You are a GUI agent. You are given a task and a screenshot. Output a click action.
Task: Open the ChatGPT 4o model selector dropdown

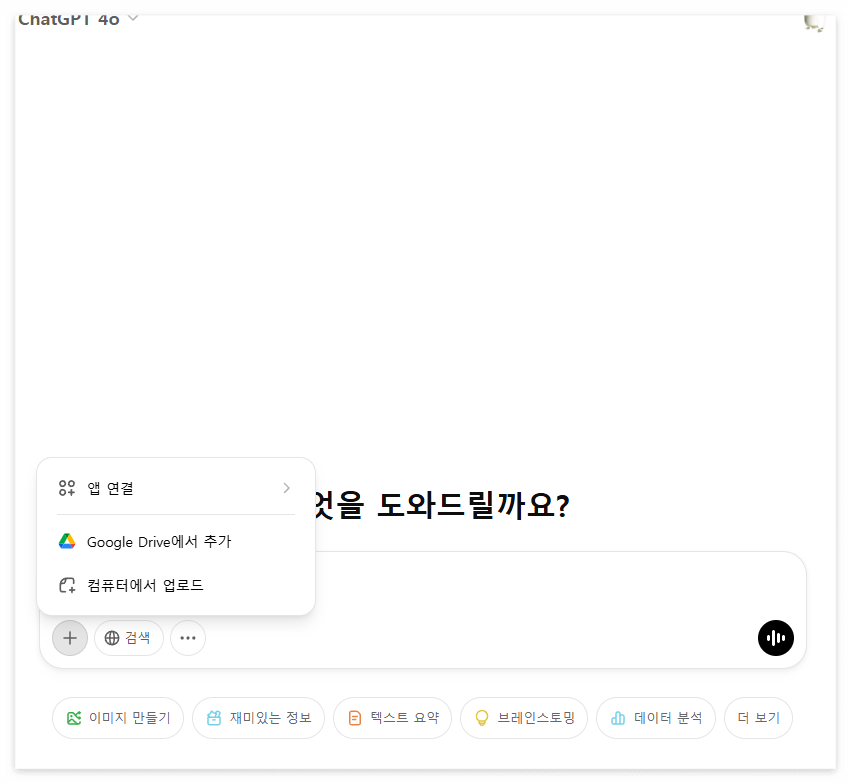pyautogui.click(x=80, y=16)
